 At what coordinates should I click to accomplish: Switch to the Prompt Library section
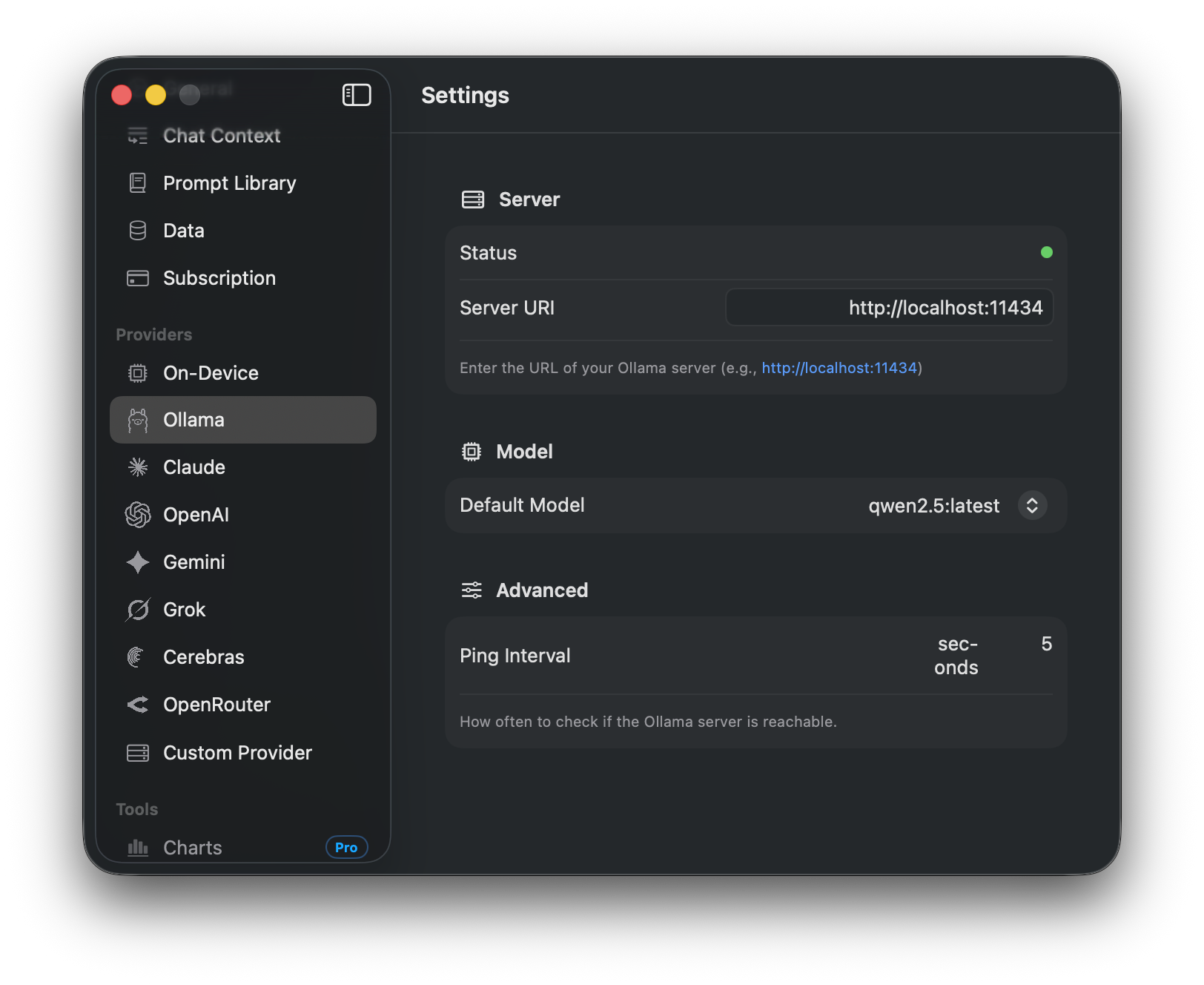tap(229, 182)
